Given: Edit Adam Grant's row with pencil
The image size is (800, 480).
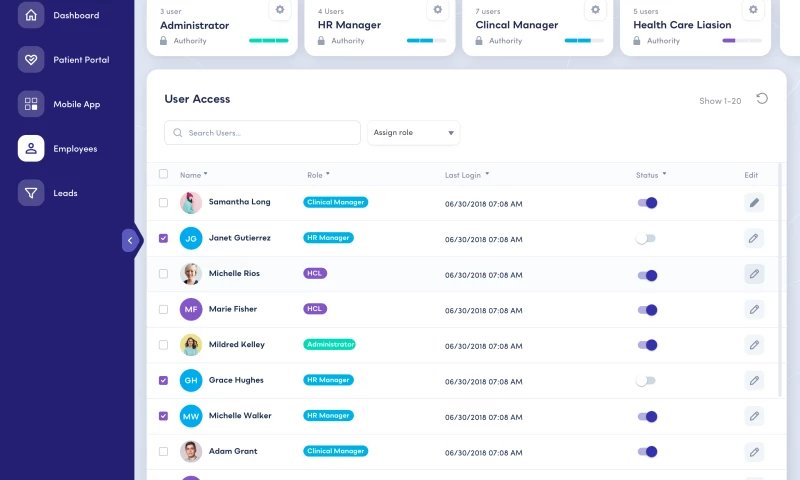Looking at the screenshot, I should point(754,452).
